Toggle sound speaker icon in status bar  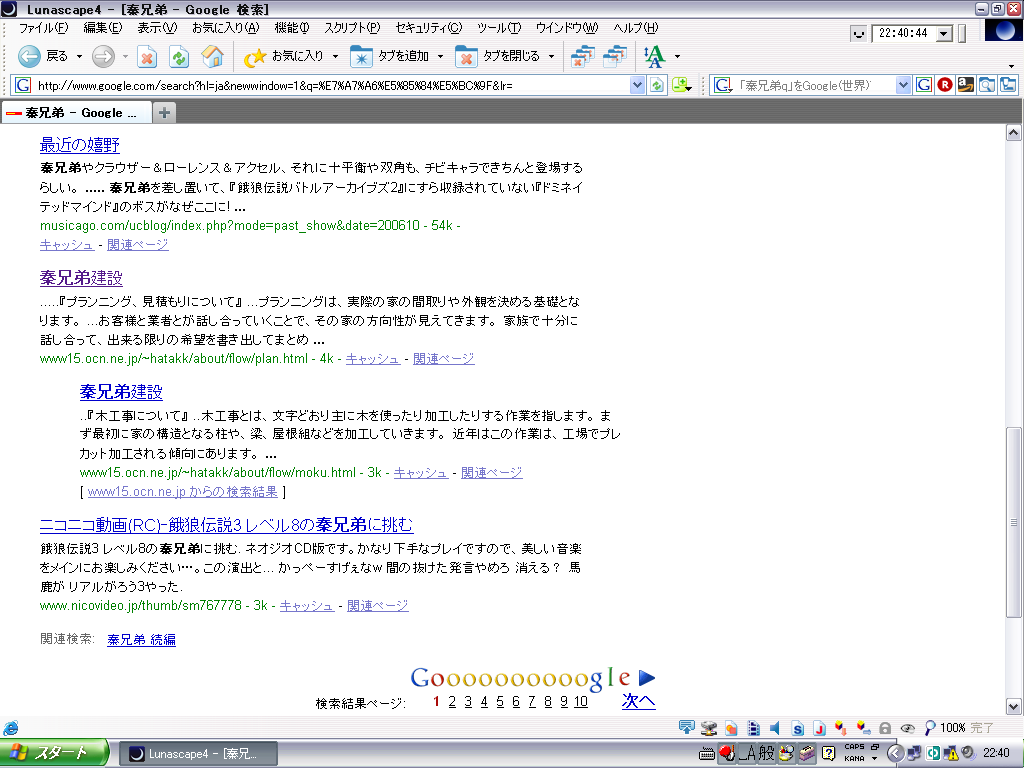(x=775, y=728)
